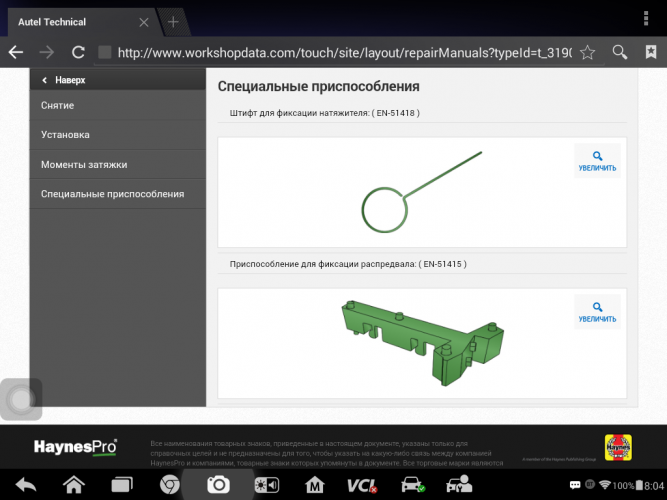Open the vehicle diagnostics car icon

coord(412,485)
